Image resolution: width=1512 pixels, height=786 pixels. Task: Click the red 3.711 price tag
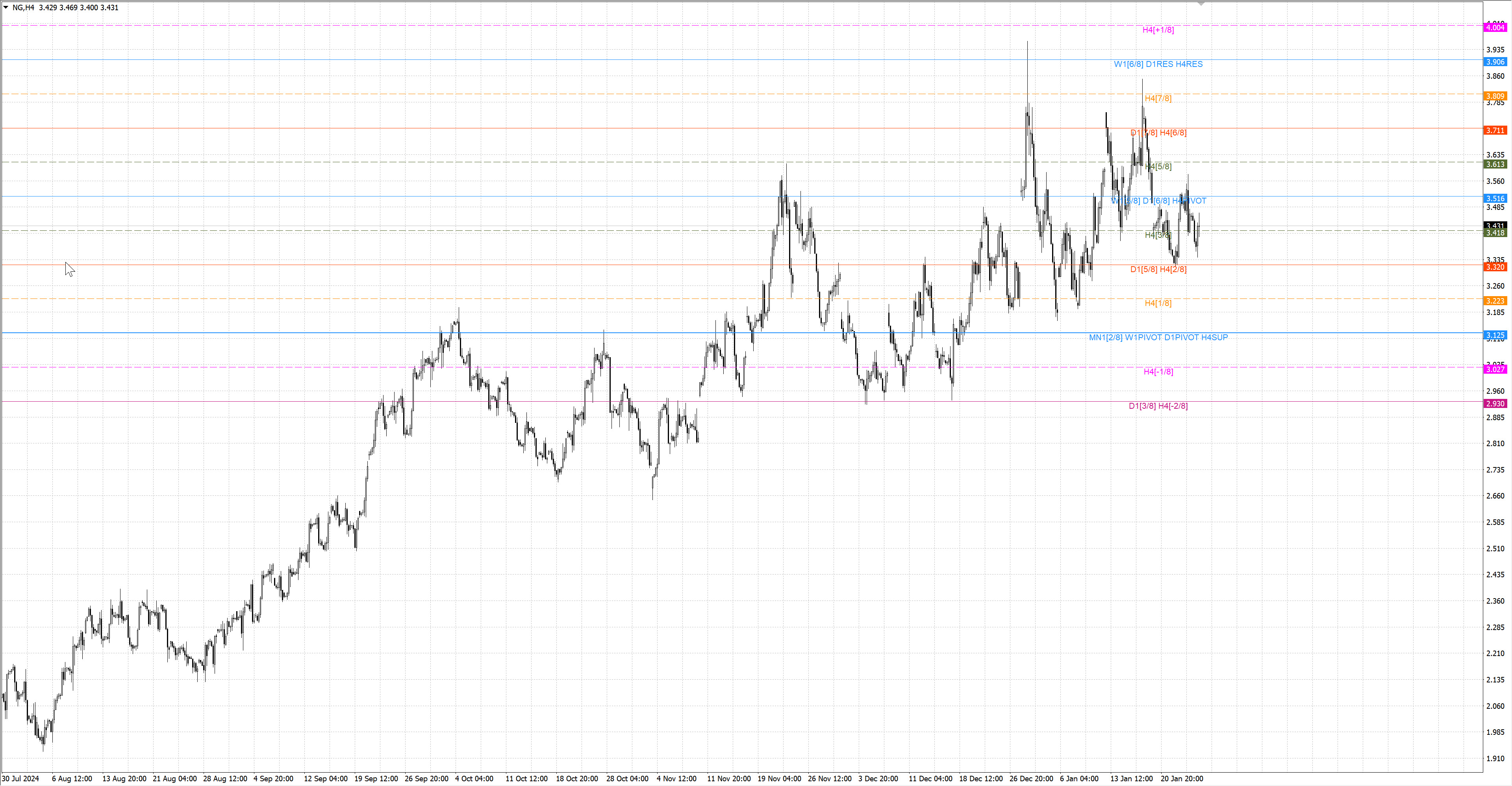1495,130
